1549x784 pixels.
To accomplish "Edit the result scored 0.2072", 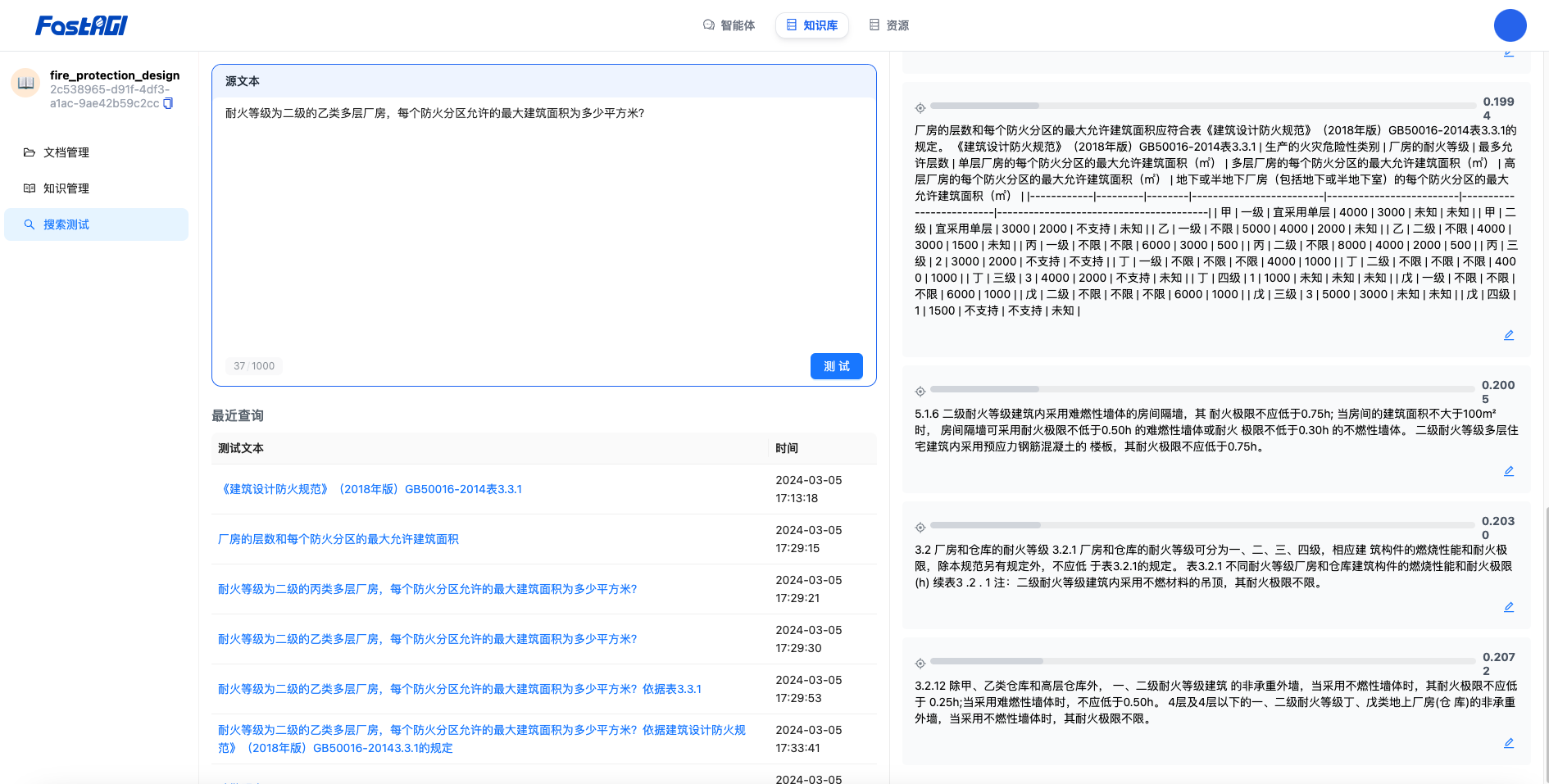I will [x=1509, y=743].
